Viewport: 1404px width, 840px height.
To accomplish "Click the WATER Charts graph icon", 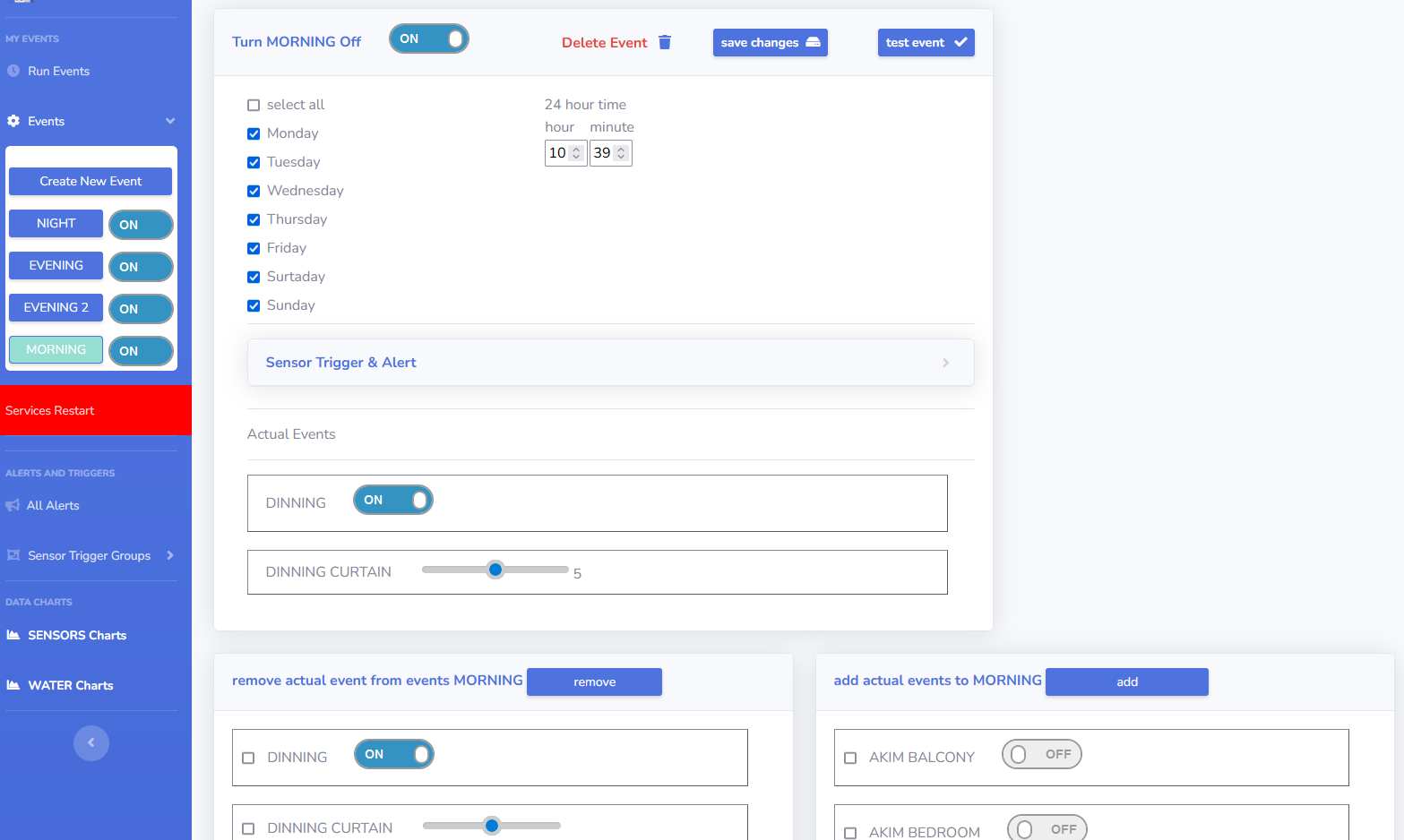I will click(13, 685).
